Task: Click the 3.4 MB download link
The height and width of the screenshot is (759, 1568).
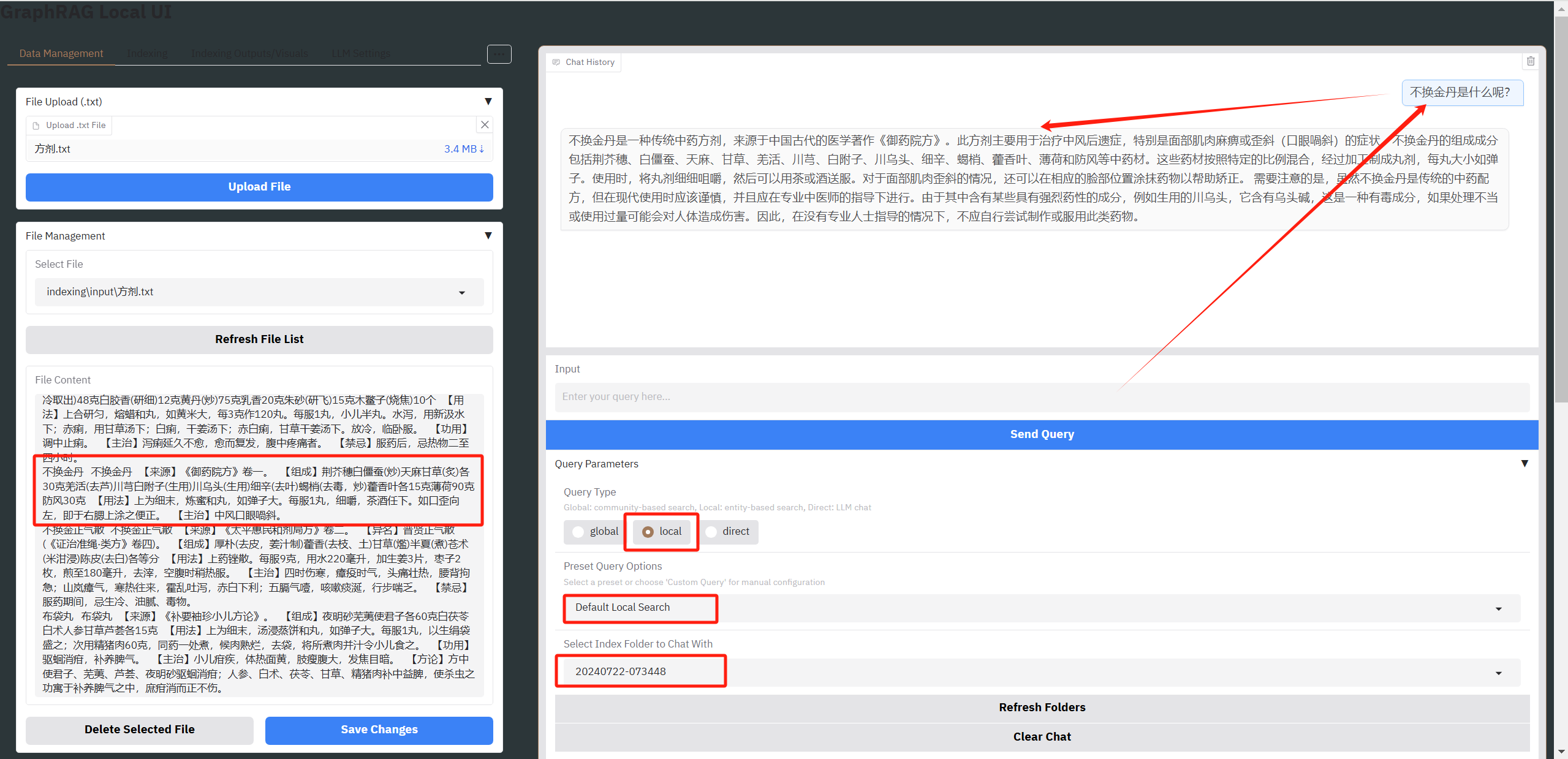Action: (463, 149)
